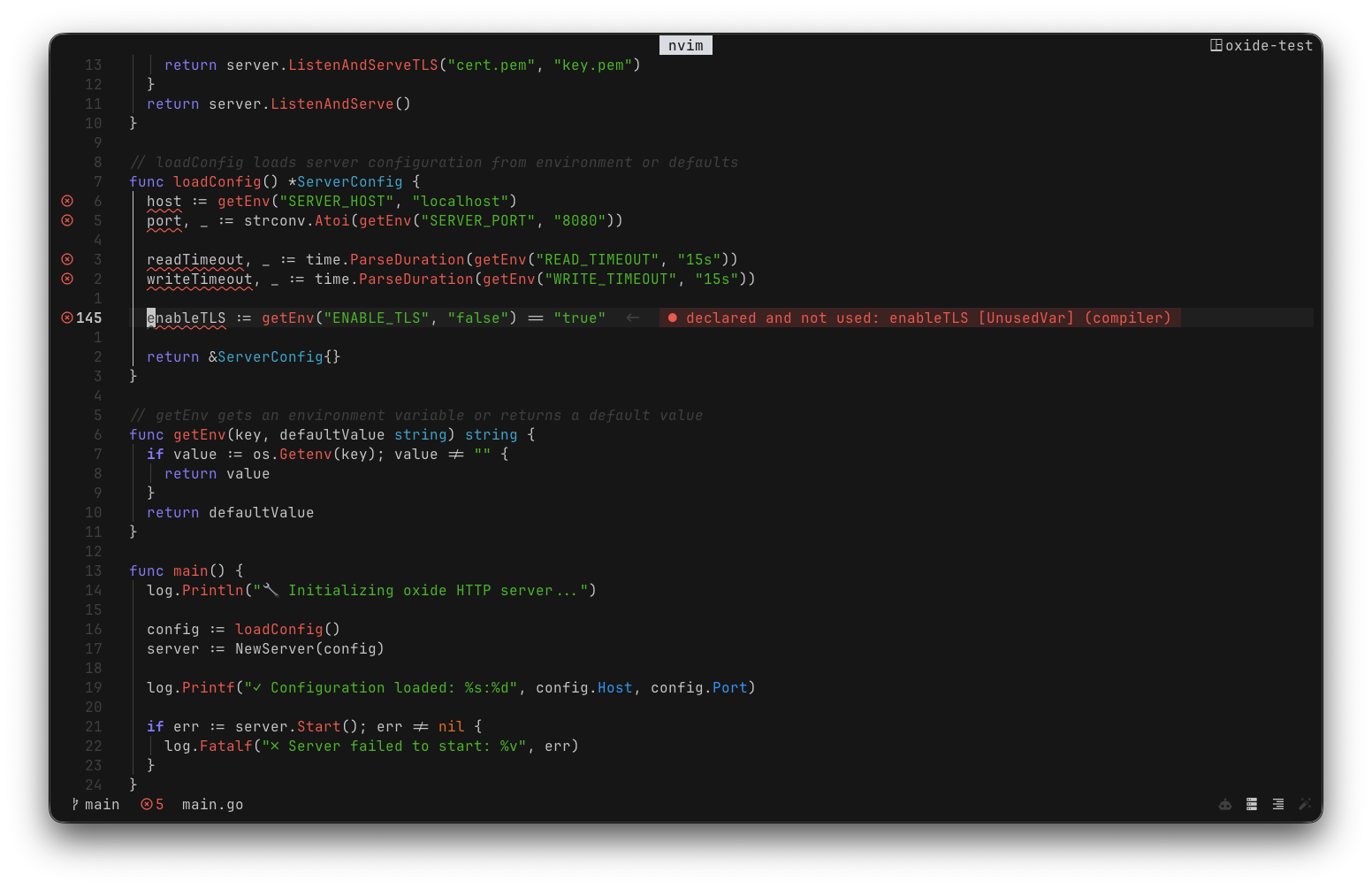Click the config.Port field reference

(x=699, y=687)
